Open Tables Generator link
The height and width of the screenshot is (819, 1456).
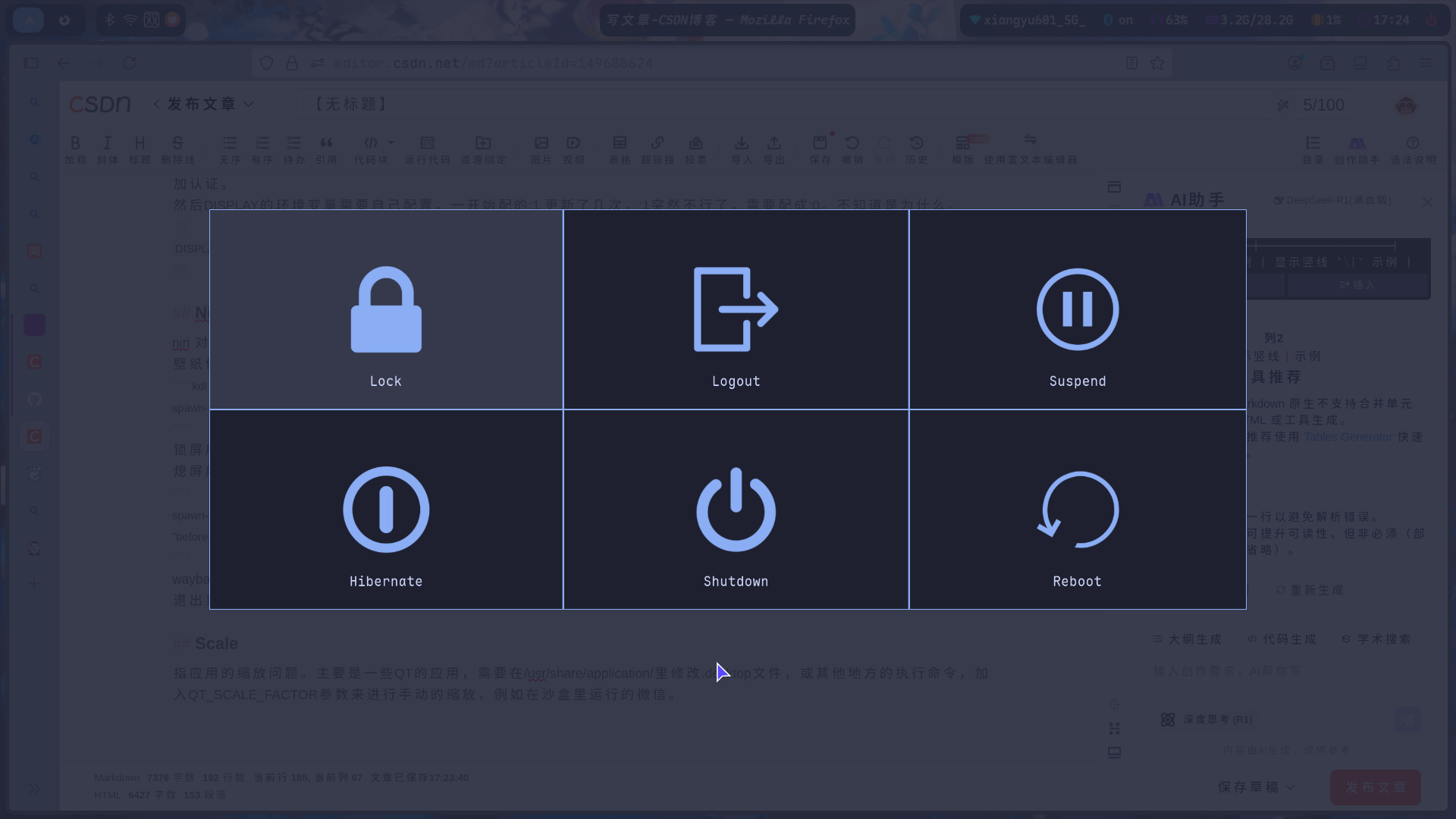pos(1348,437)
